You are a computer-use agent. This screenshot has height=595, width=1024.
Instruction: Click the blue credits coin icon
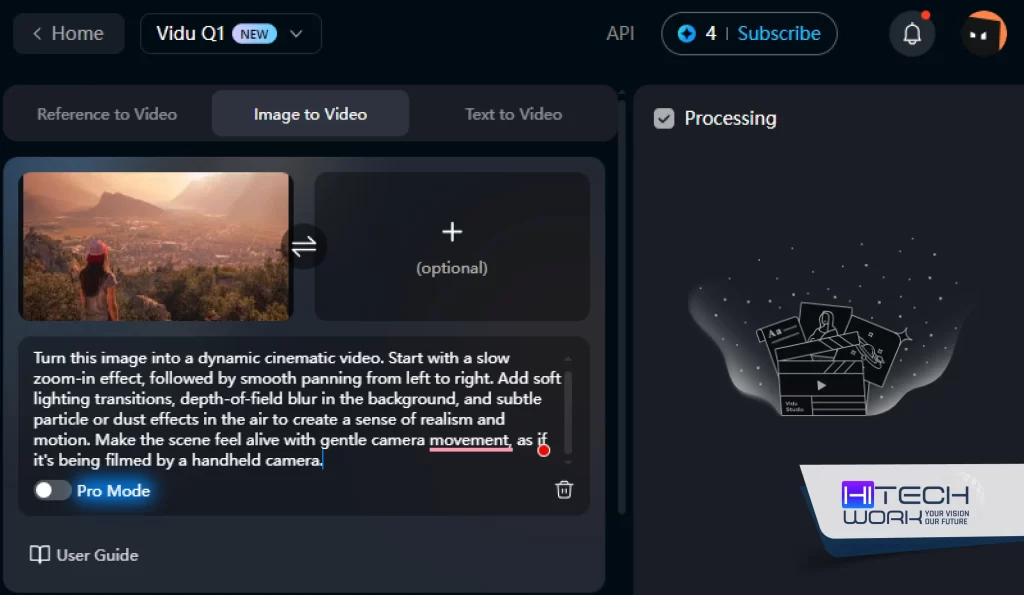click(686, 34)
